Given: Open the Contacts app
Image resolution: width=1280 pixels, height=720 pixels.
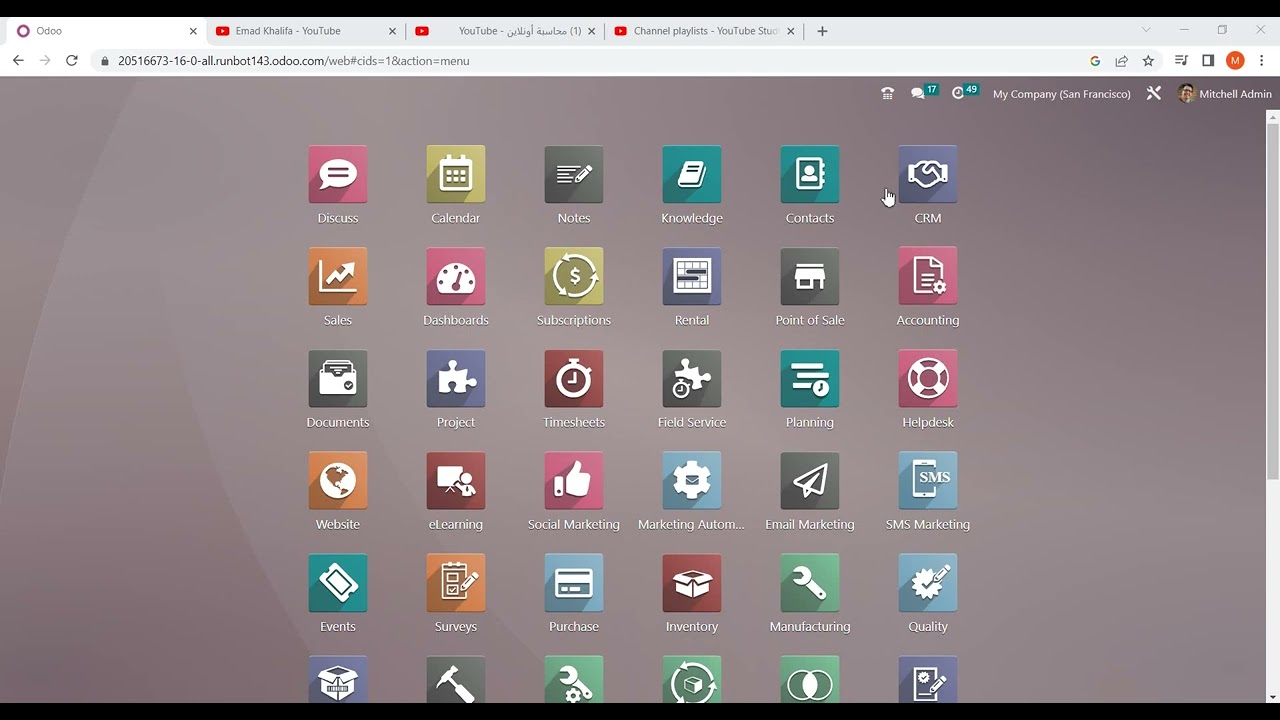Looking at the screenshot, I should 810,175.
